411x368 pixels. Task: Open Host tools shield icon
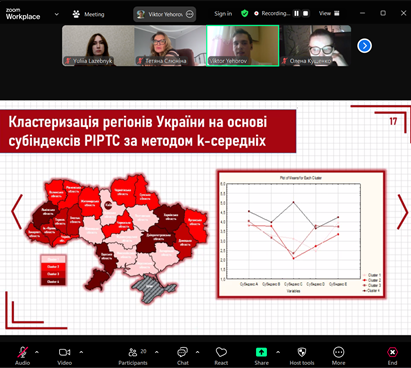[x=302, y=352]
